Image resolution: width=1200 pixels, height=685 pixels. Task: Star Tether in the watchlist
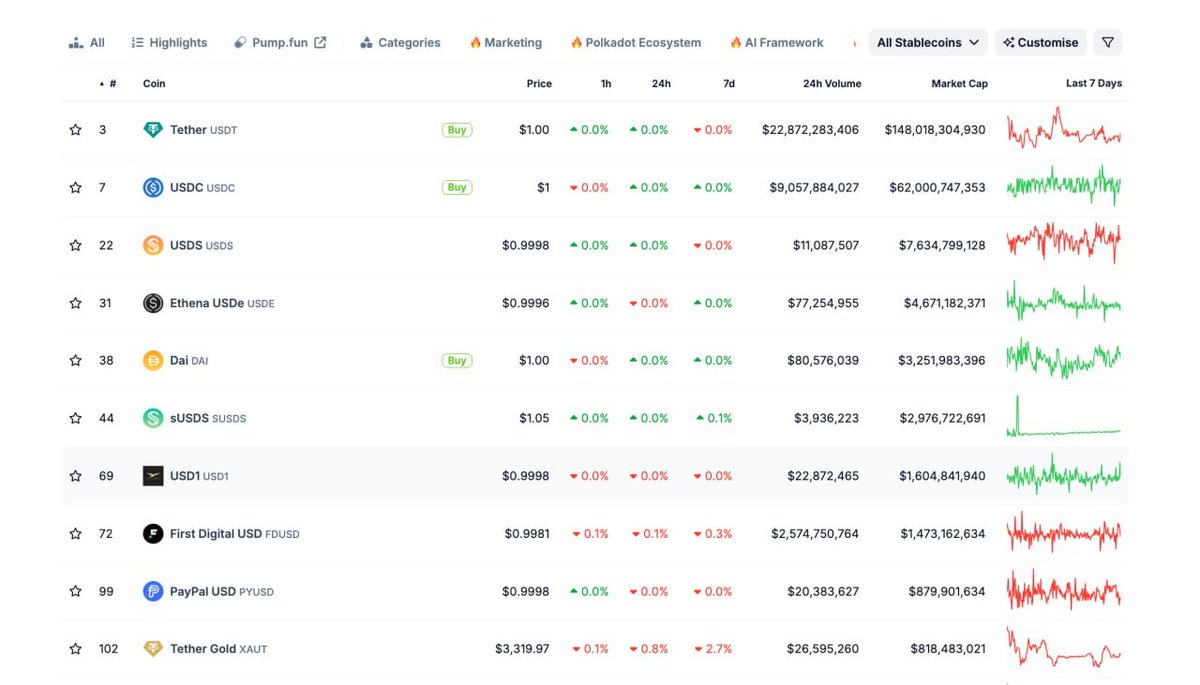(x=75, y=130)
